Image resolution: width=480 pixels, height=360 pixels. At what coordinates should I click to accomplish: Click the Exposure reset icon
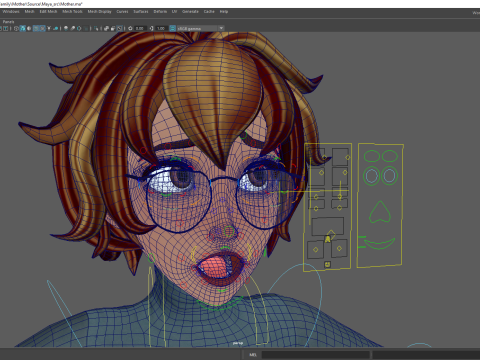click(130, 28)
